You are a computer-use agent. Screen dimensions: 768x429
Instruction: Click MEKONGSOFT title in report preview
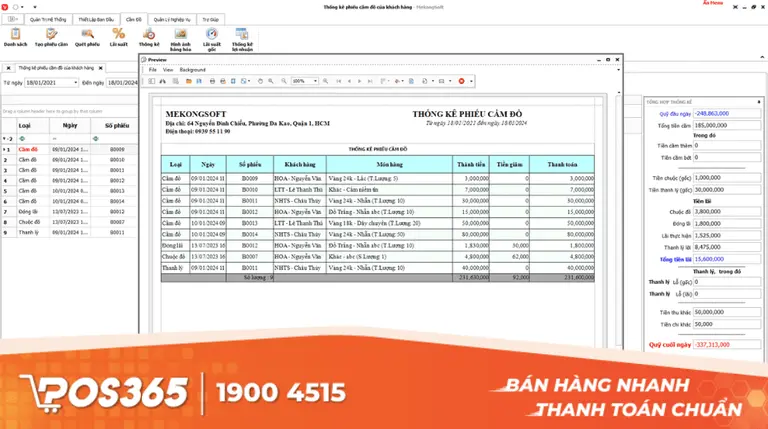pyautogui.click(x=196, y=114)
